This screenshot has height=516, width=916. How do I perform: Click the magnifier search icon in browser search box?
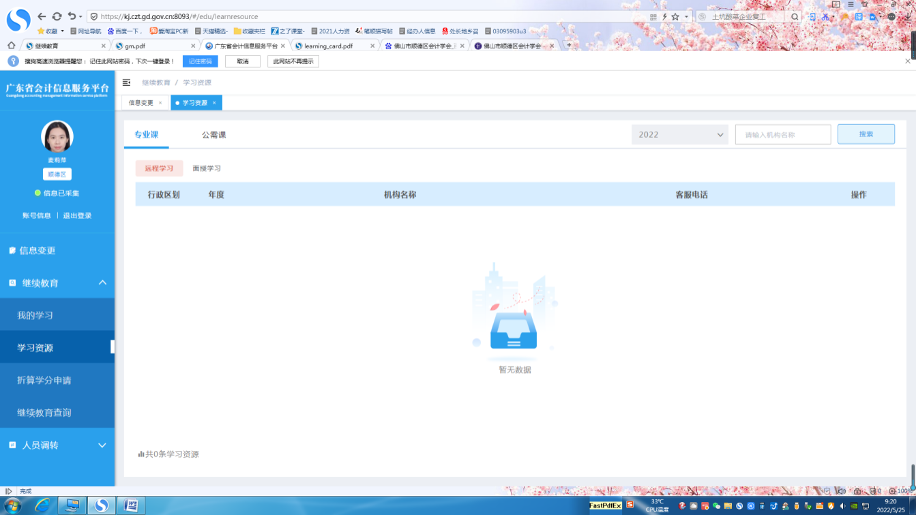pyautogui.click(x=794, y=17)
